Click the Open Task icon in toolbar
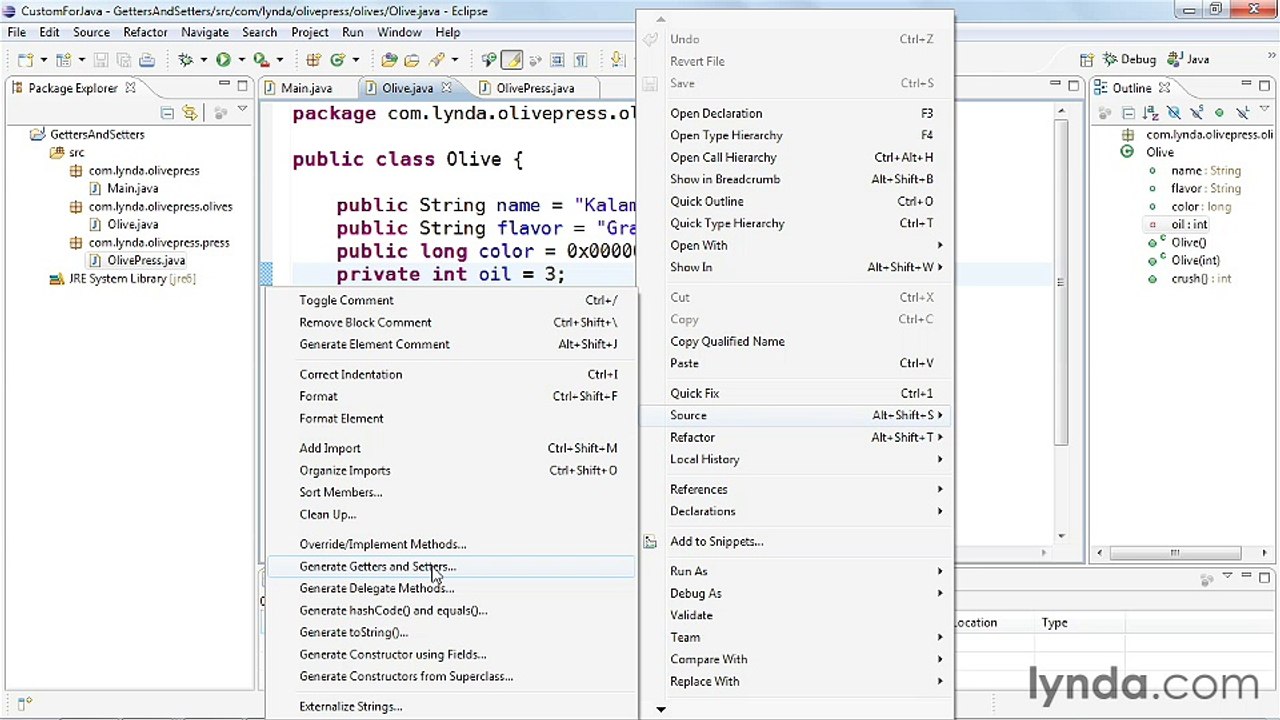This screenshot has width=1280, height=720. 413,60
